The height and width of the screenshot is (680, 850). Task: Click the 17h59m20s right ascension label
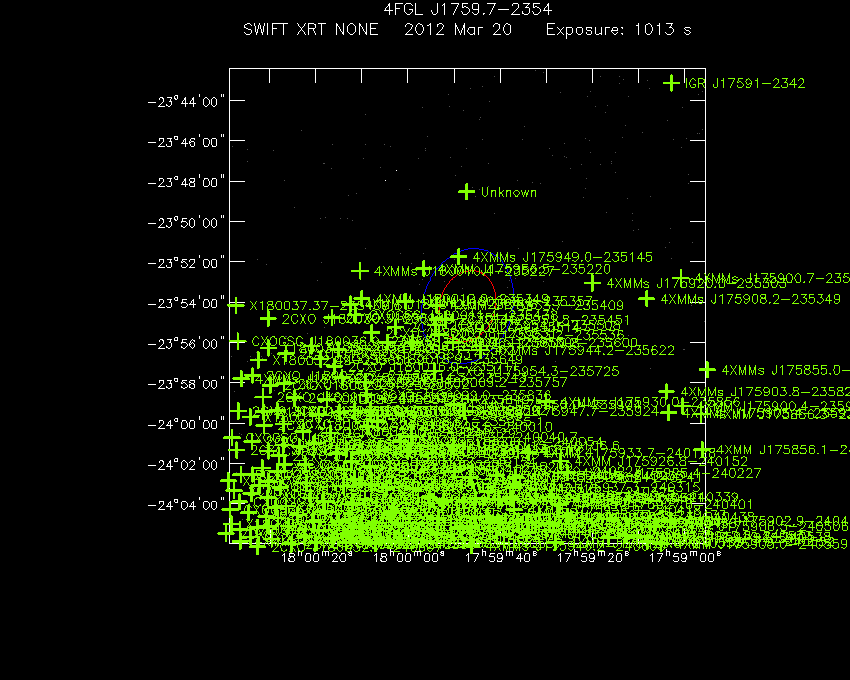click(593, 557)
